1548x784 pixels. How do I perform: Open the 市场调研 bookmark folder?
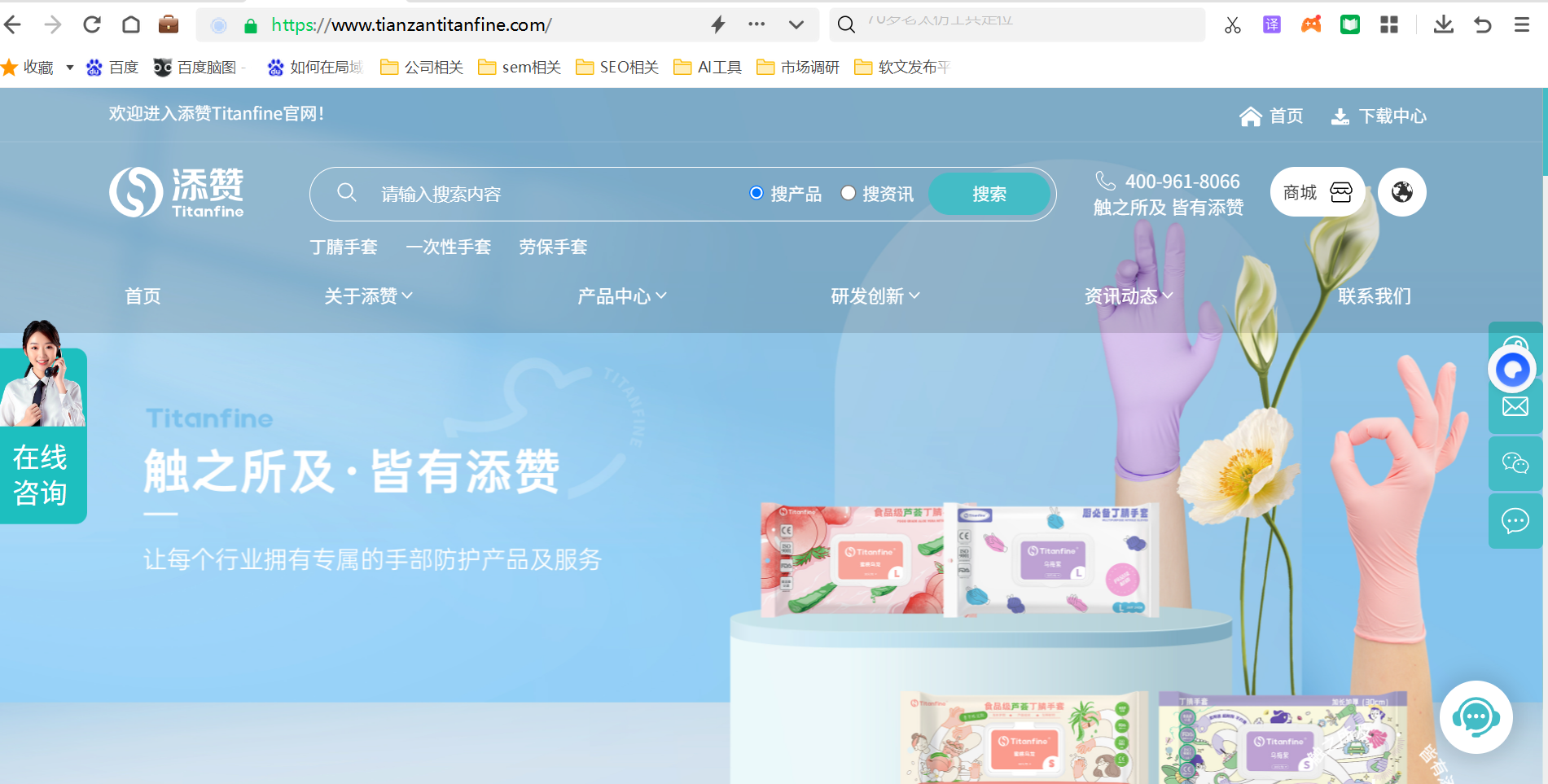(x=798, y=68)
